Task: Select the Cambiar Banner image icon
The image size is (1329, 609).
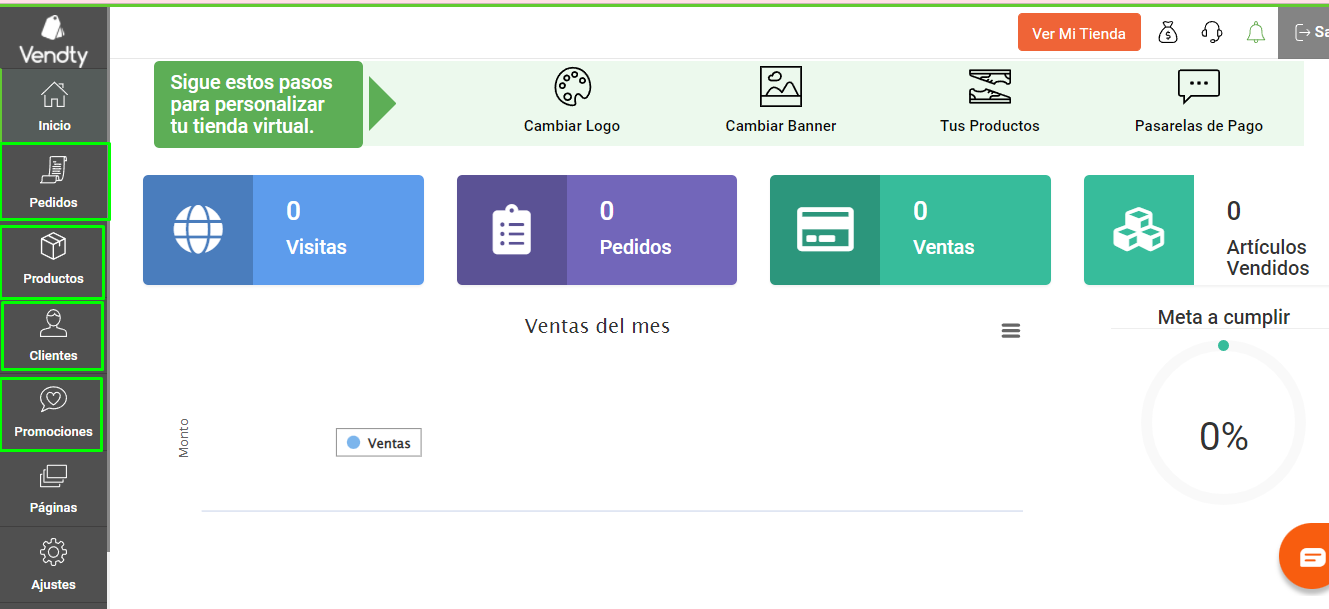Action: pyautogui.click(x=780, y=86)
